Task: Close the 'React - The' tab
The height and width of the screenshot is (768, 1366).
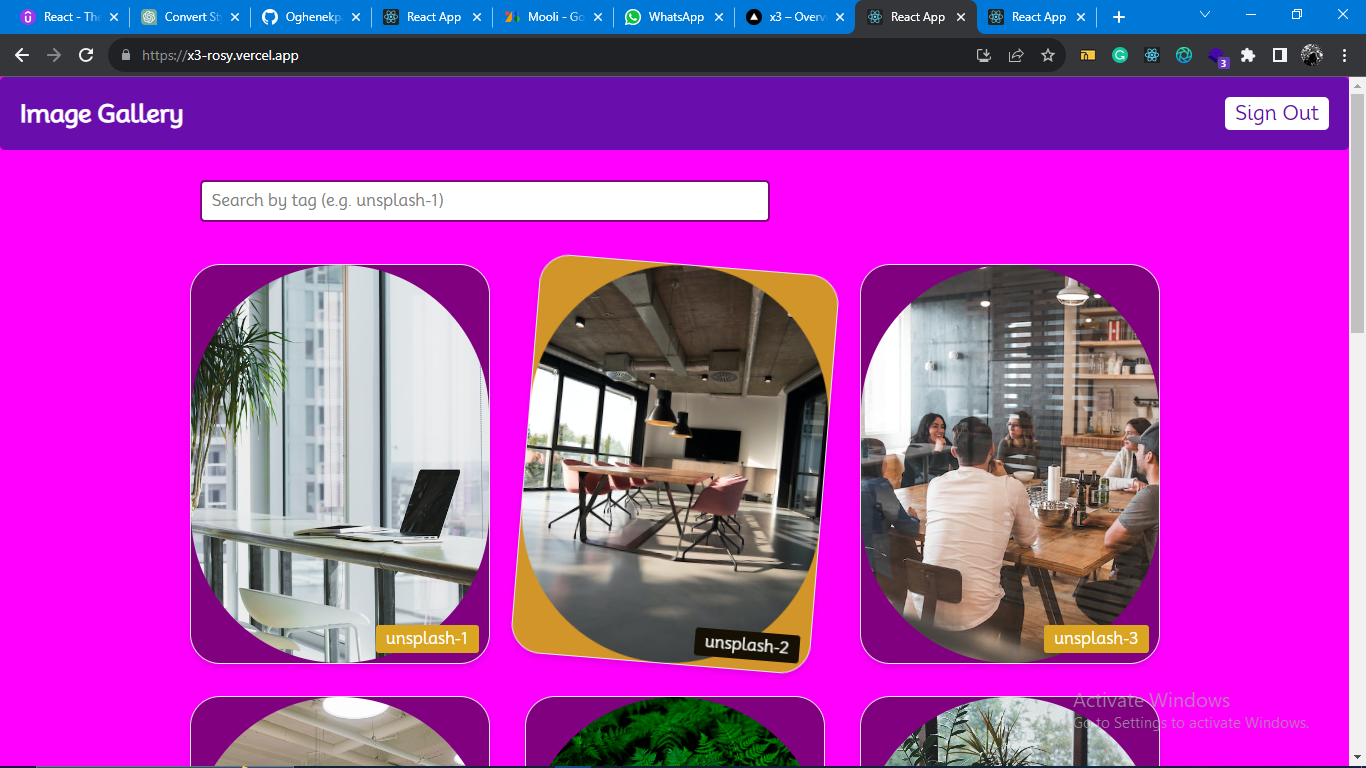Action: tap(113, 17)
